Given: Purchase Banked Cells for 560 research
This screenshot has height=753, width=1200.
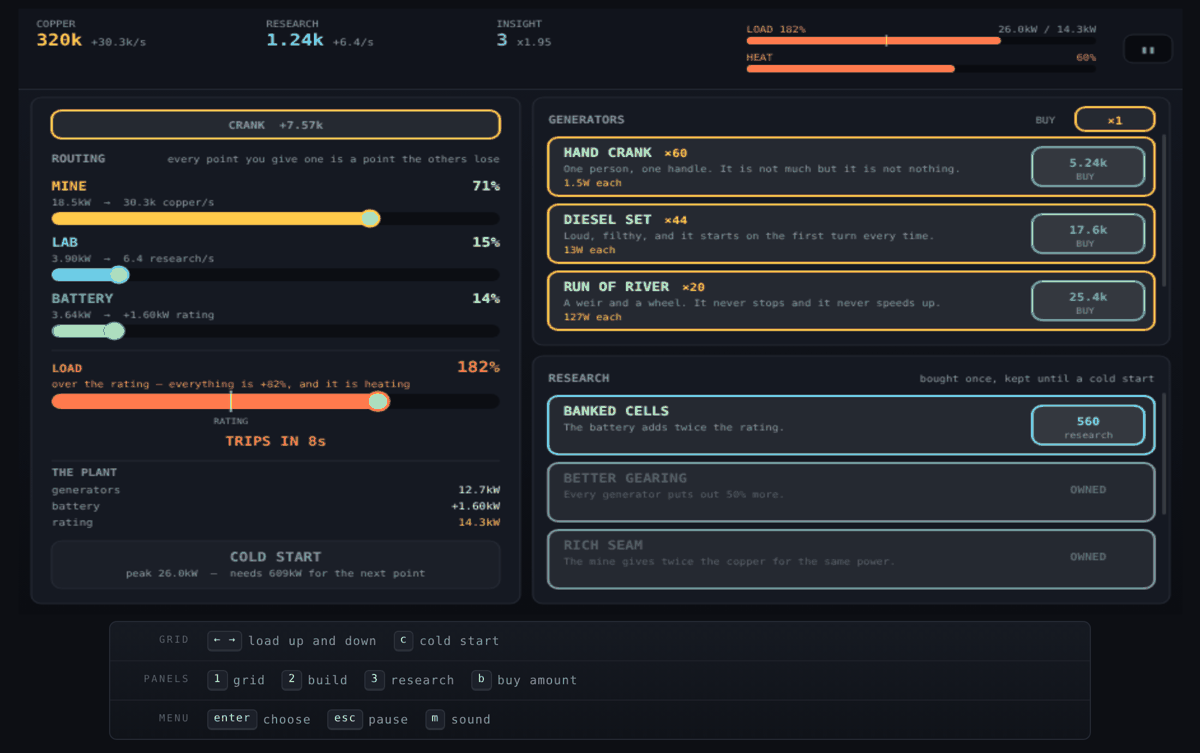Looking at the screenshot, I should [x=1088, y=425].
